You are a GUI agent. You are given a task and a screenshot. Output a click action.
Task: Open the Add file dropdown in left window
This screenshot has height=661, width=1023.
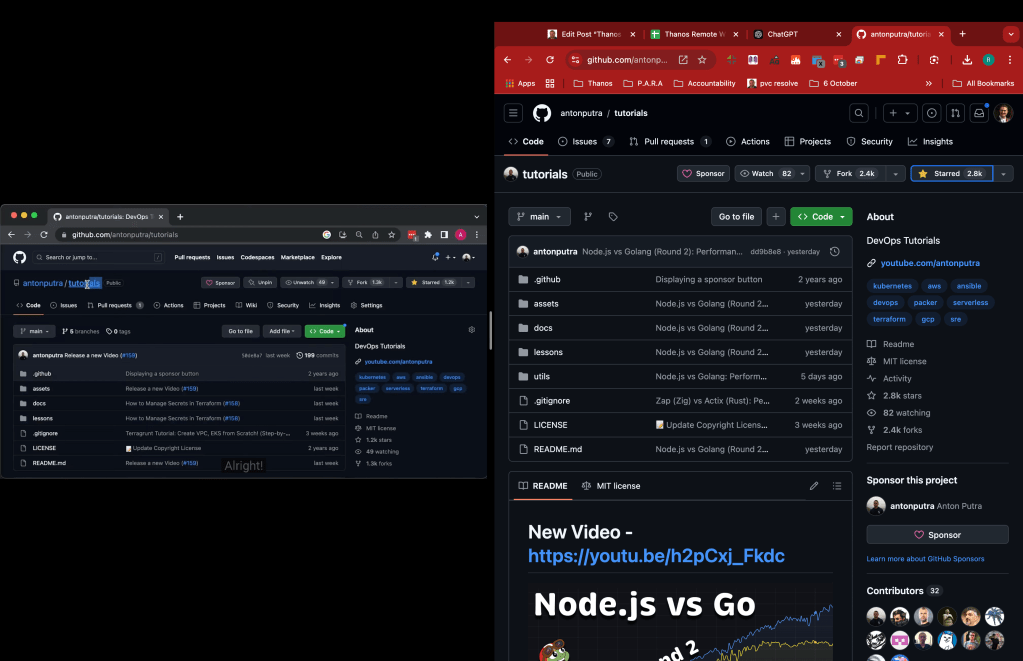282,331
